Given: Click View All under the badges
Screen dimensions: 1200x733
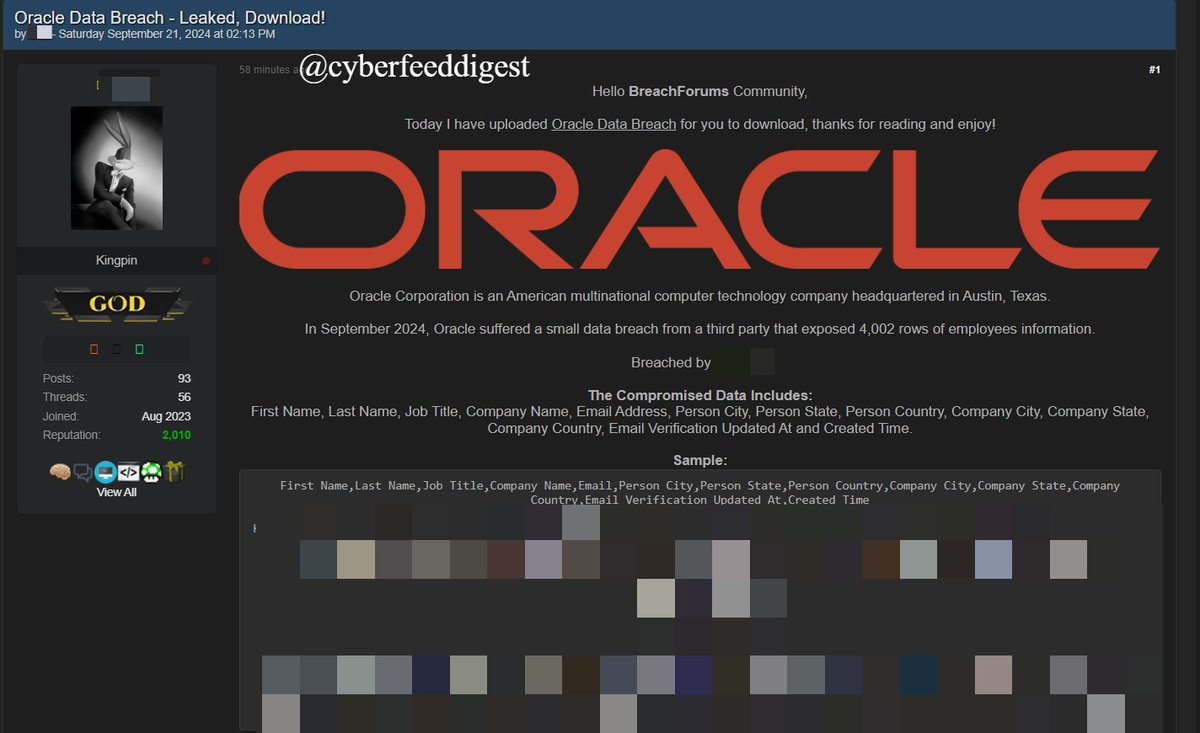Looking at the screenshot, I should [x=117, y=491].
